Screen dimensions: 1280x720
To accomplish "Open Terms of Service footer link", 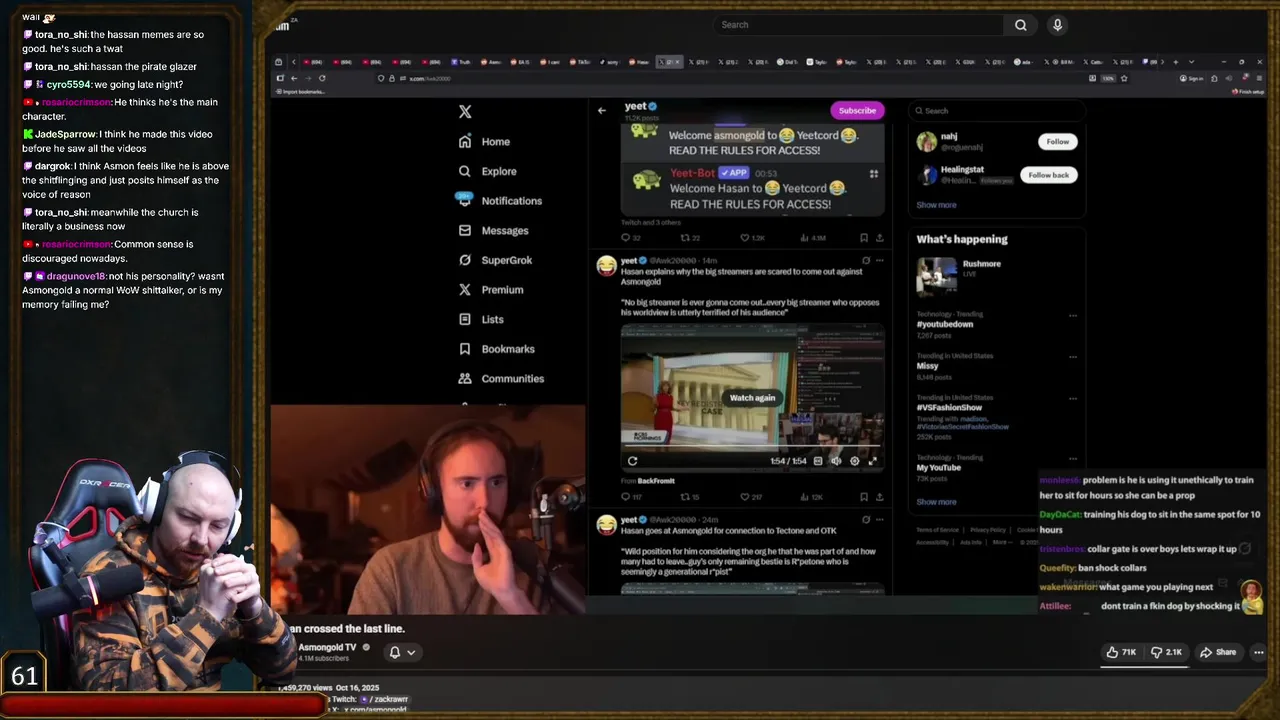I will point(937,530).
